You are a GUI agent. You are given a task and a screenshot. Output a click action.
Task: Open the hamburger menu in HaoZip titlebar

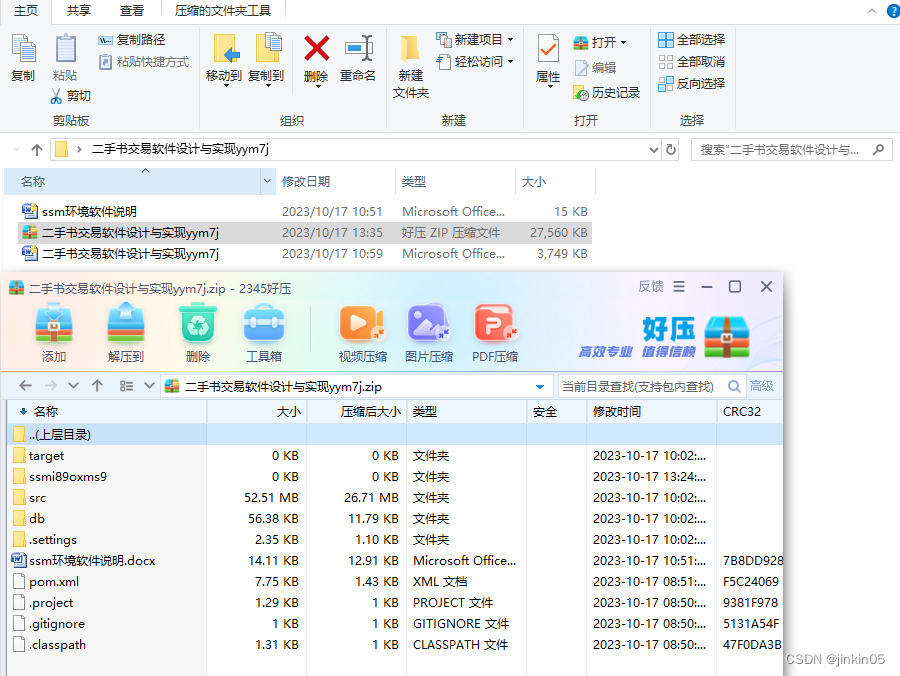pyautogui.click(x=681, y=286)
